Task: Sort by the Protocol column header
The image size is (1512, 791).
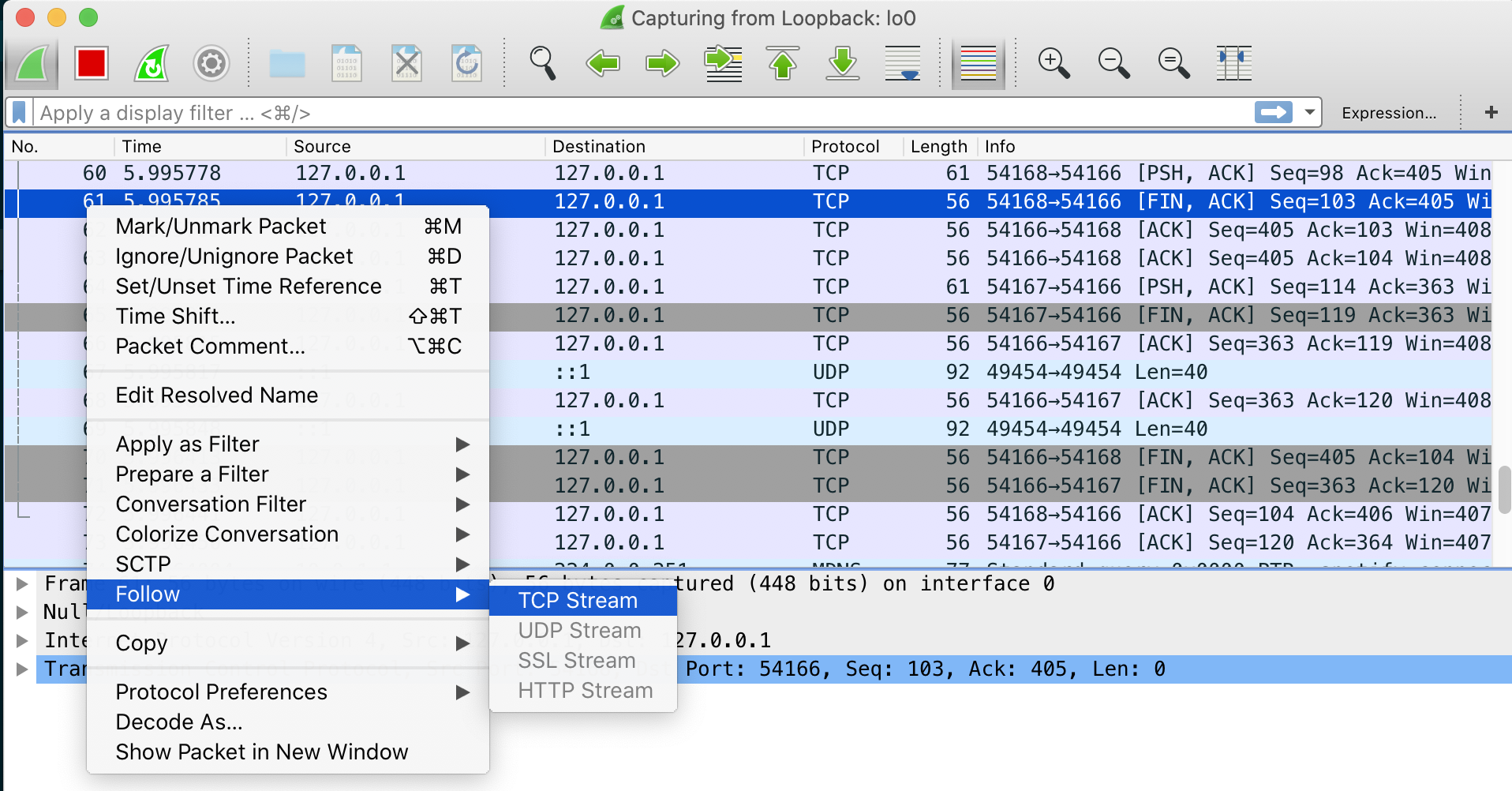Action: point(853,146)
